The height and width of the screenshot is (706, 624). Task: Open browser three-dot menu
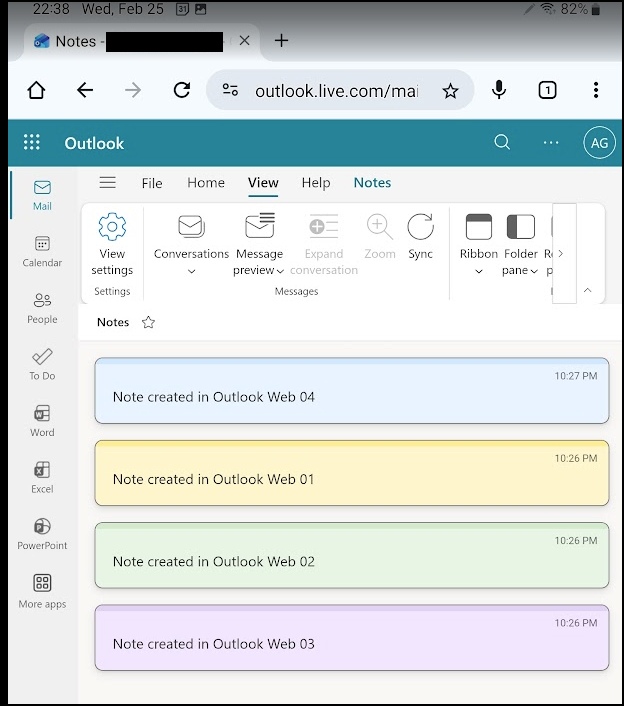pos(596,91)
